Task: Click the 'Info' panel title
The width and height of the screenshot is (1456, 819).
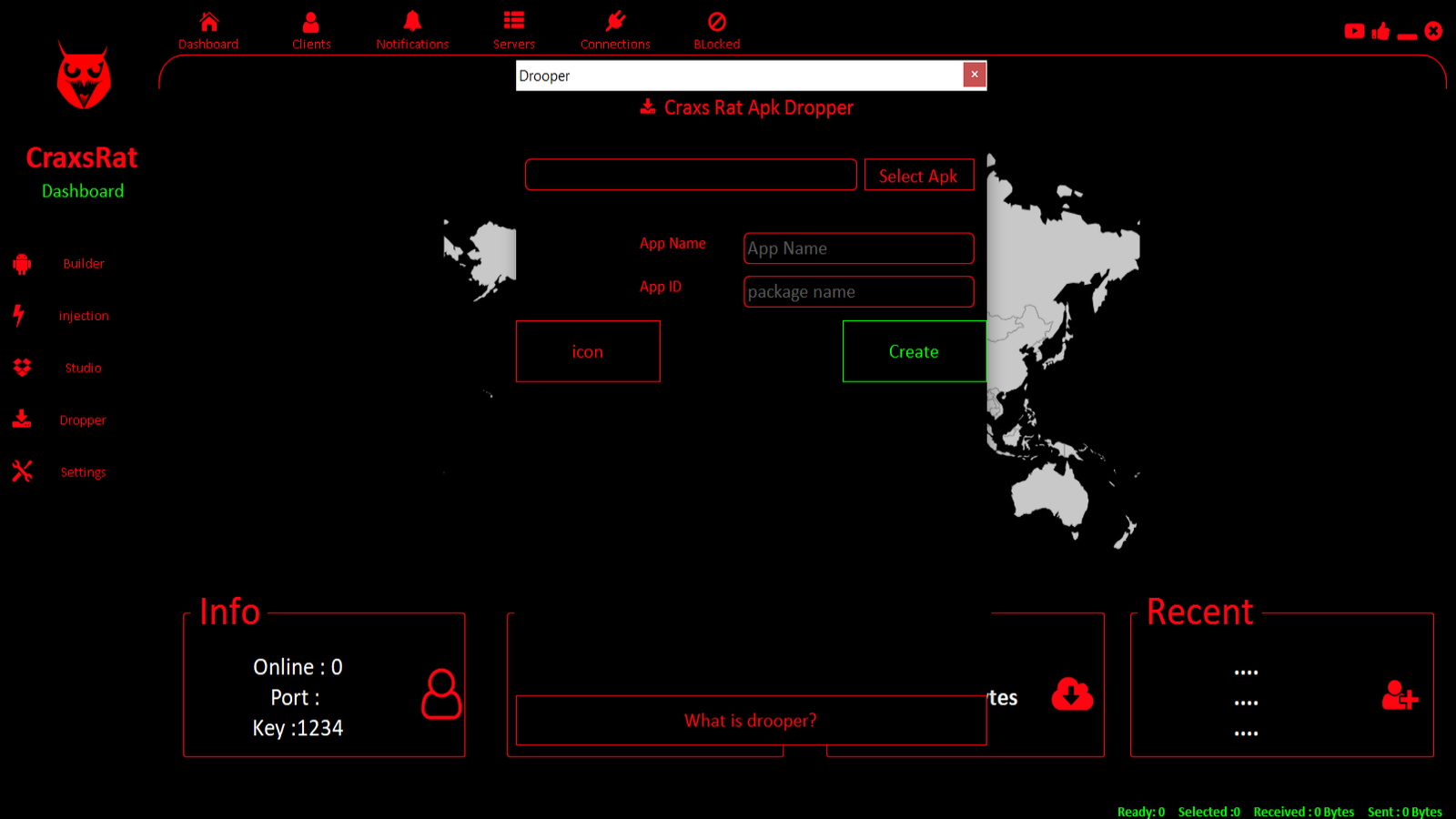Action: pos(229,612)
